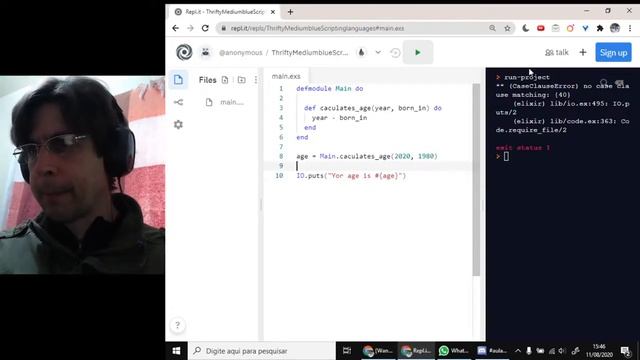Click the 'age = Main.caculates_age' code line
640x360 pixels.
coord(367,156)
